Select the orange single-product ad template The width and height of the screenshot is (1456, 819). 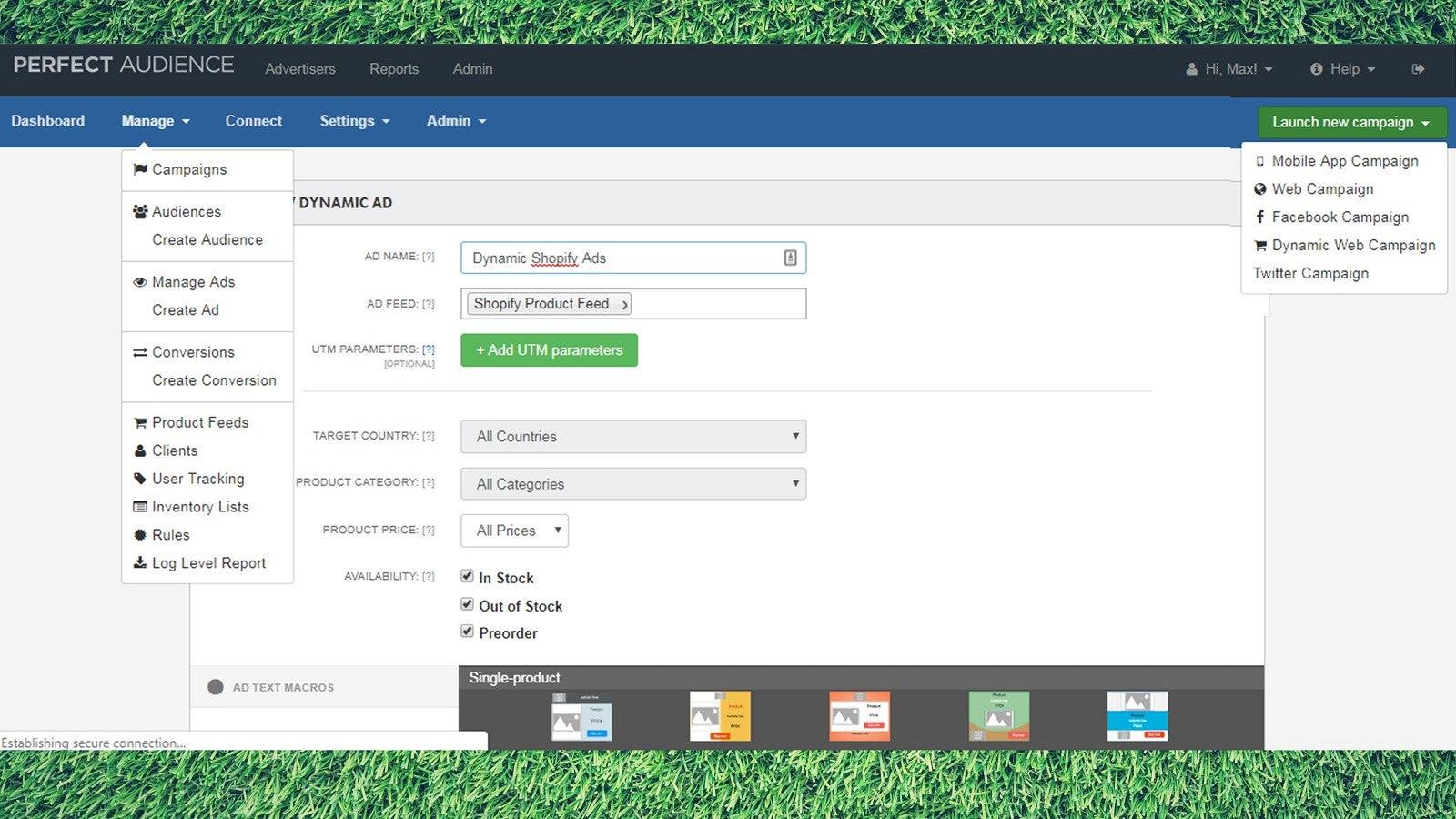[x=859, y=715]
